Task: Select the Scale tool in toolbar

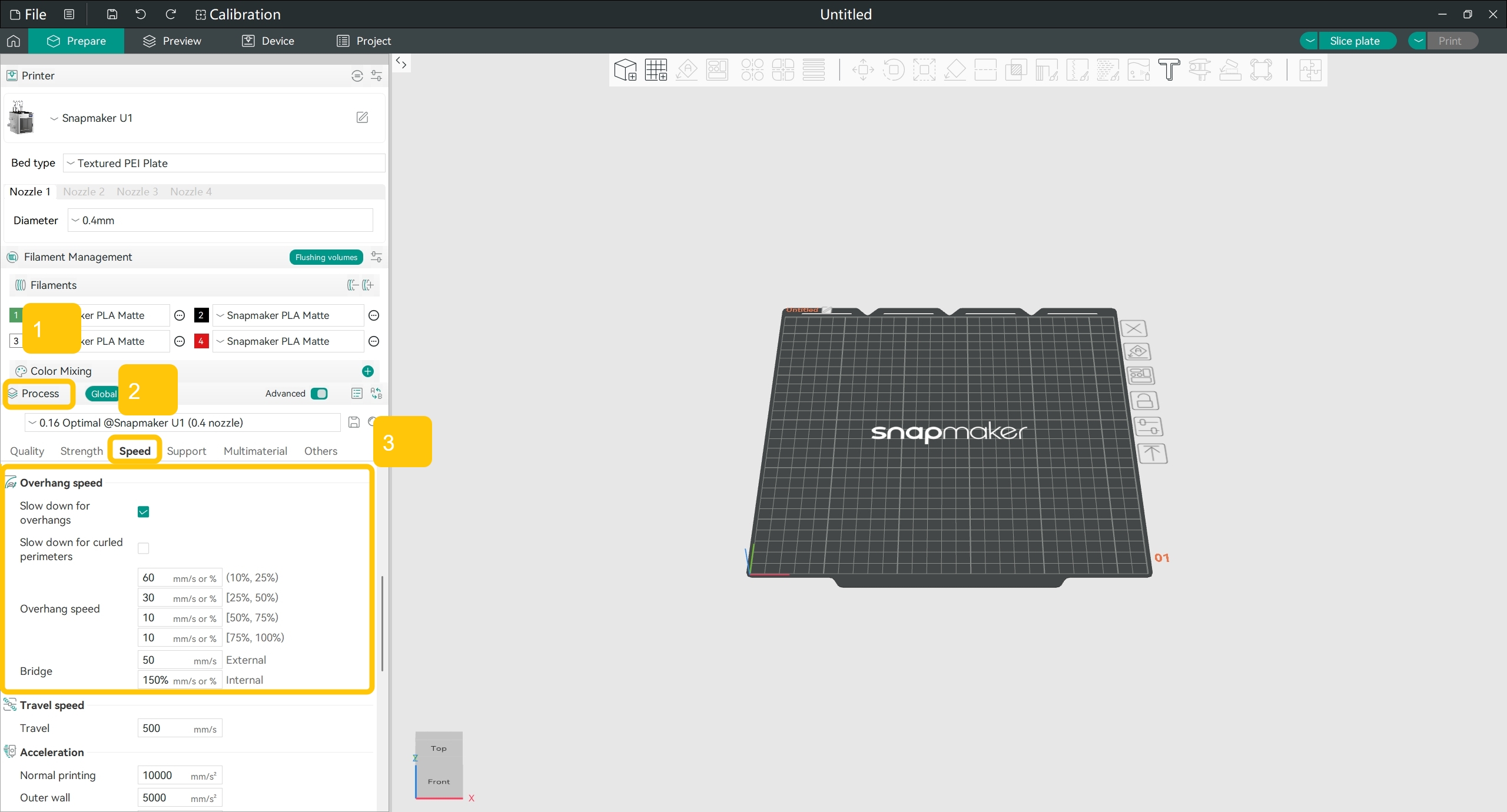Action: (x=924, y=70)
